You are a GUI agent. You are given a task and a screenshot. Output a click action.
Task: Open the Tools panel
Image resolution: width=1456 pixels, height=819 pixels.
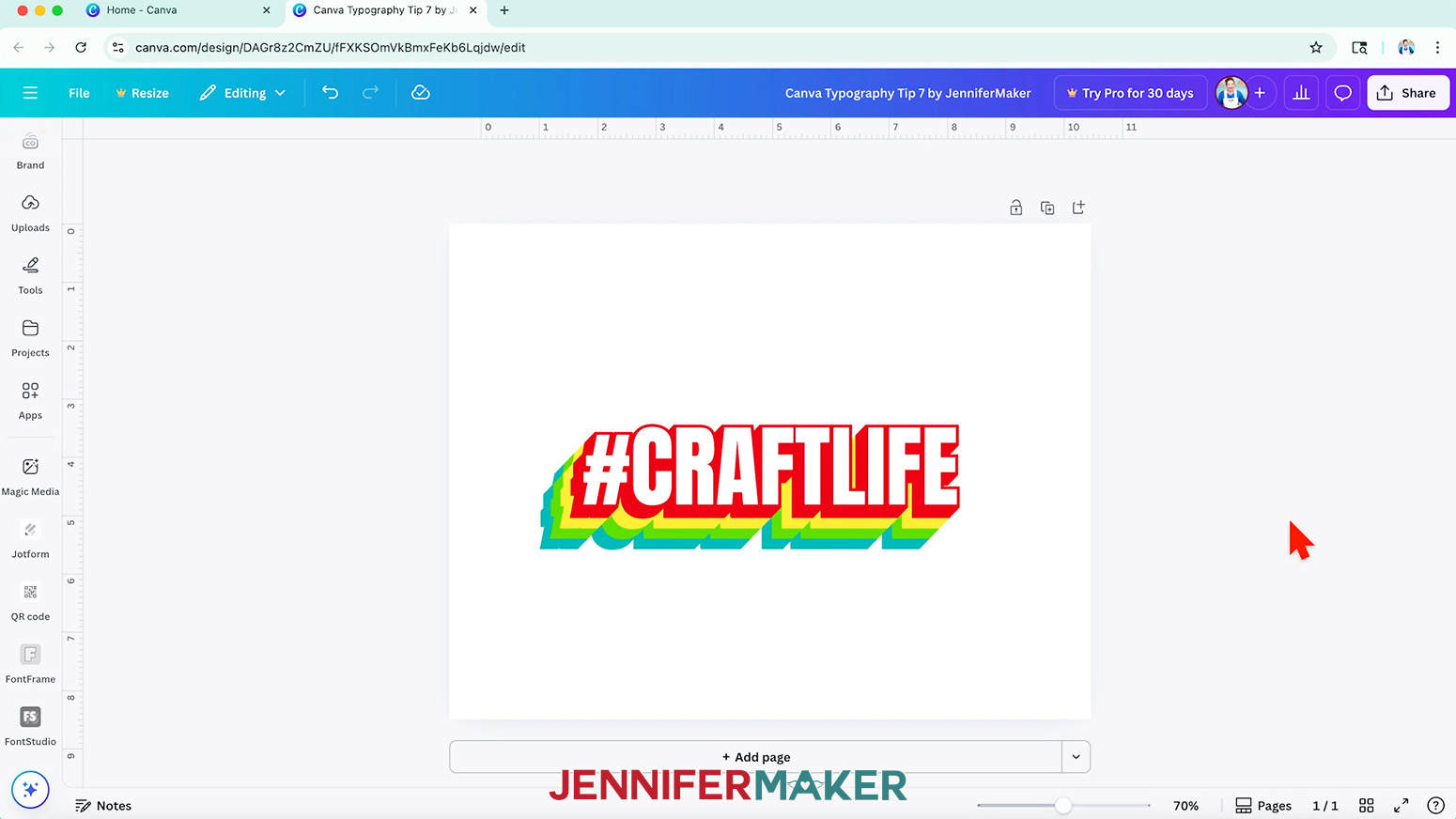pos(30,276)
